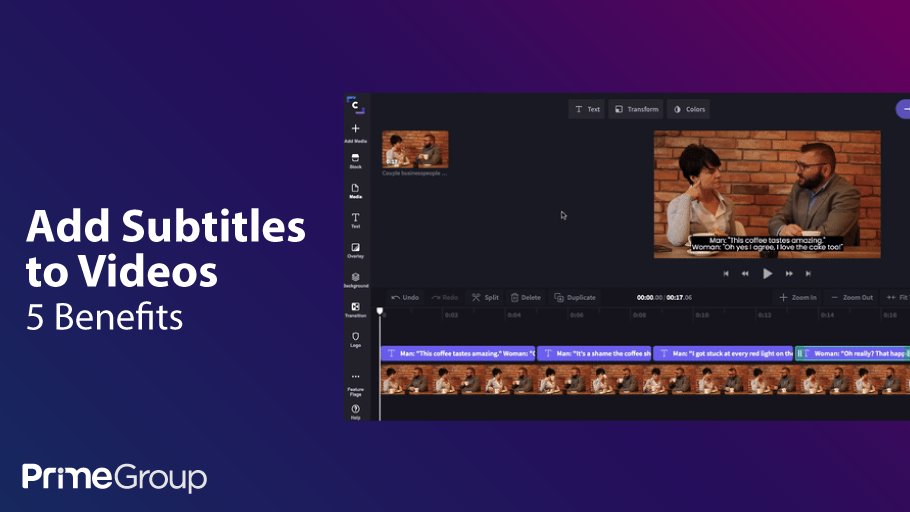Zoom In on the timeline

tap(798, 297)
